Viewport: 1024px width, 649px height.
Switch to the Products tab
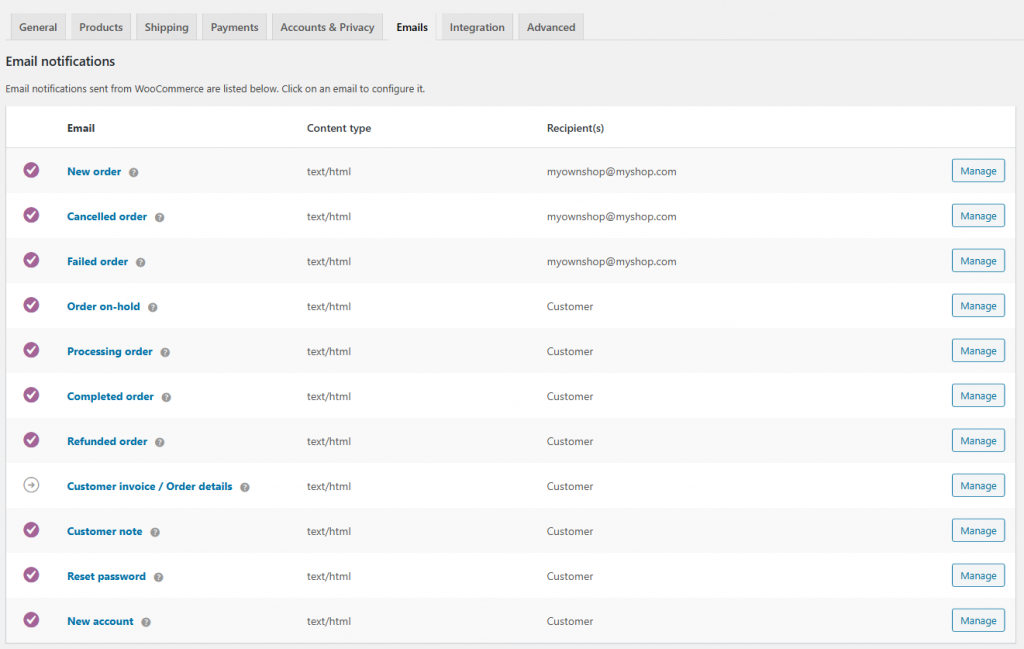click(101, 27)
